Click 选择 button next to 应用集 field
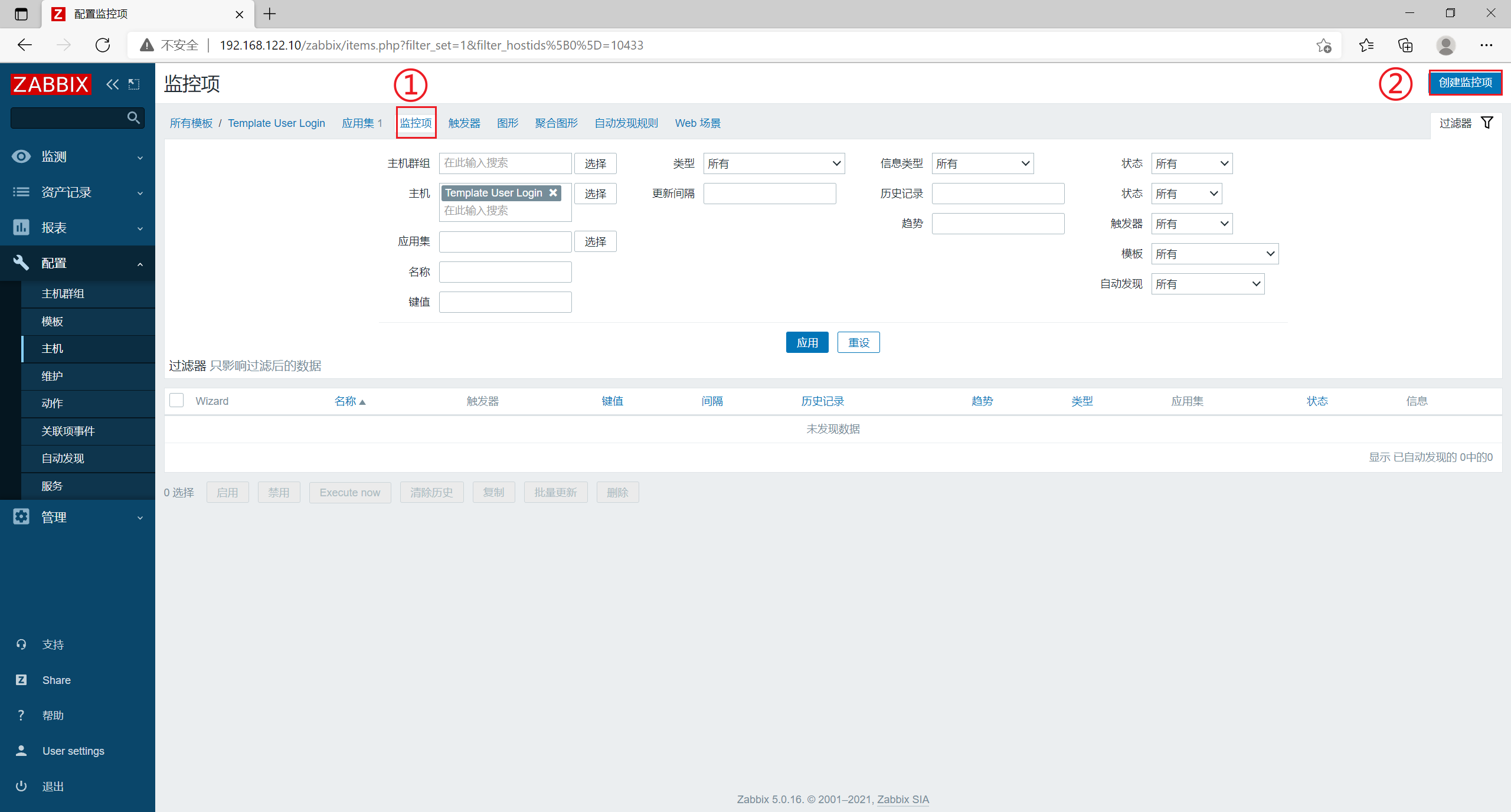This screenshot has height=812, width=1511. coord(596,241)
